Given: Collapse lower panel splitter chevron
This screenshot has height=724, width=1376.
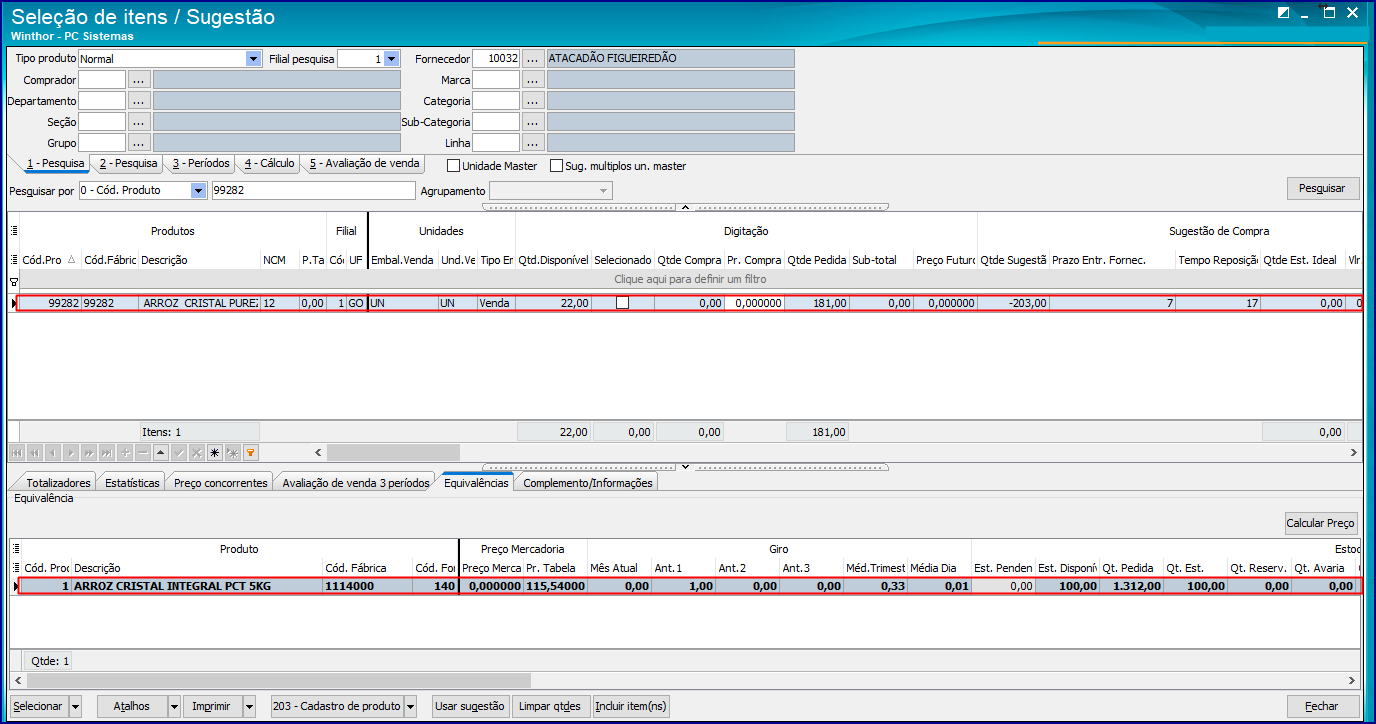Looking at the screenshot, I should point(685,466).
